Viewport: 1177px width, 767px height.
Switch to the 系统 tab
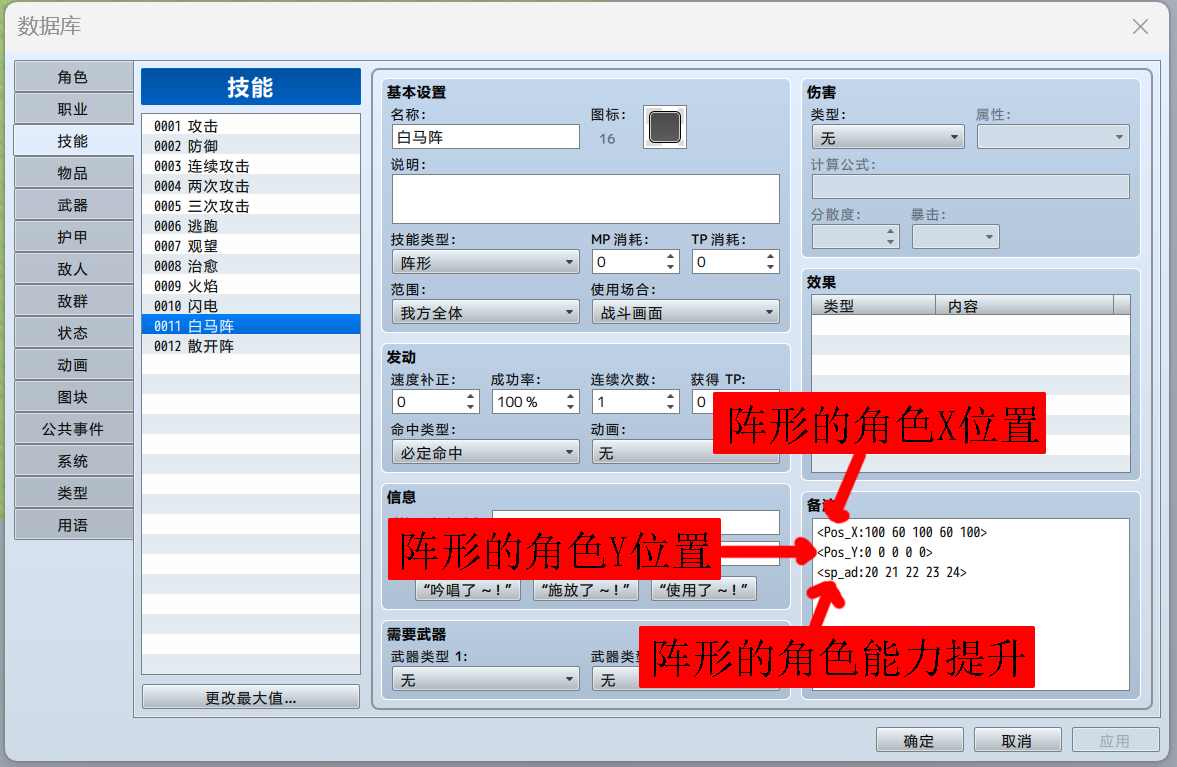point(74,461)
